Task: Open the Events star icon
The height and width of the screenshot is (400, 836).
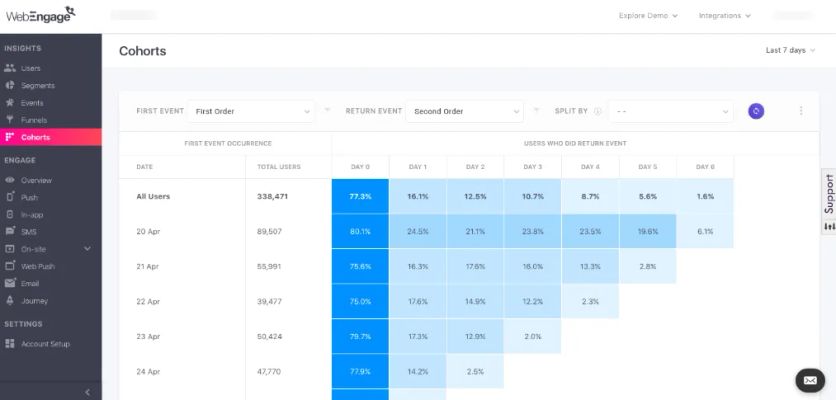Action: 10,102
